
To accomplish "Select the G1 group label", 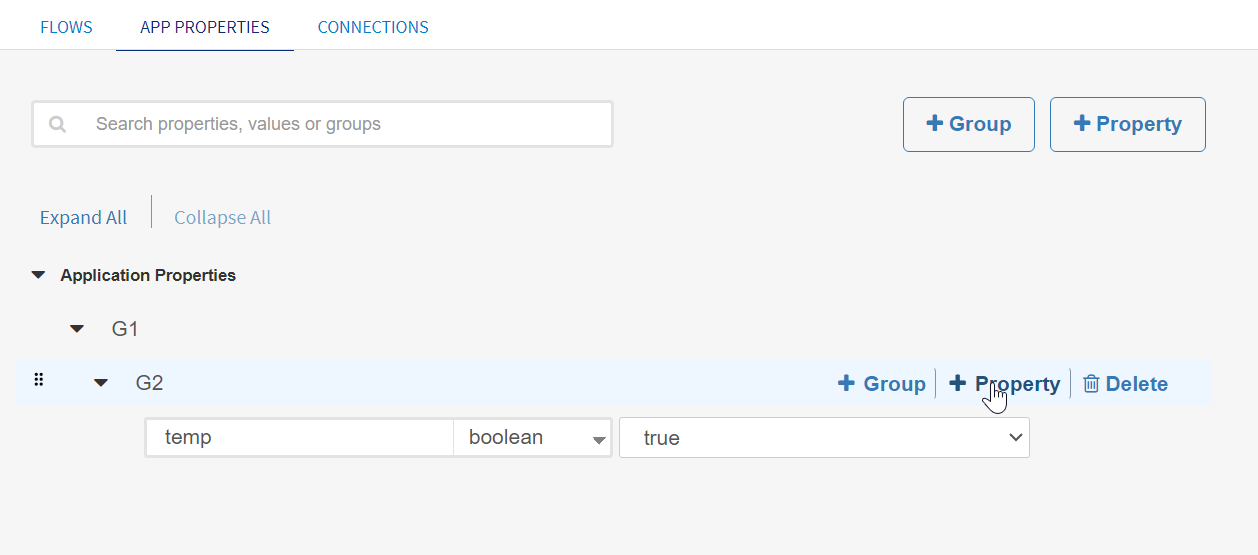I will tap(125, 328).
